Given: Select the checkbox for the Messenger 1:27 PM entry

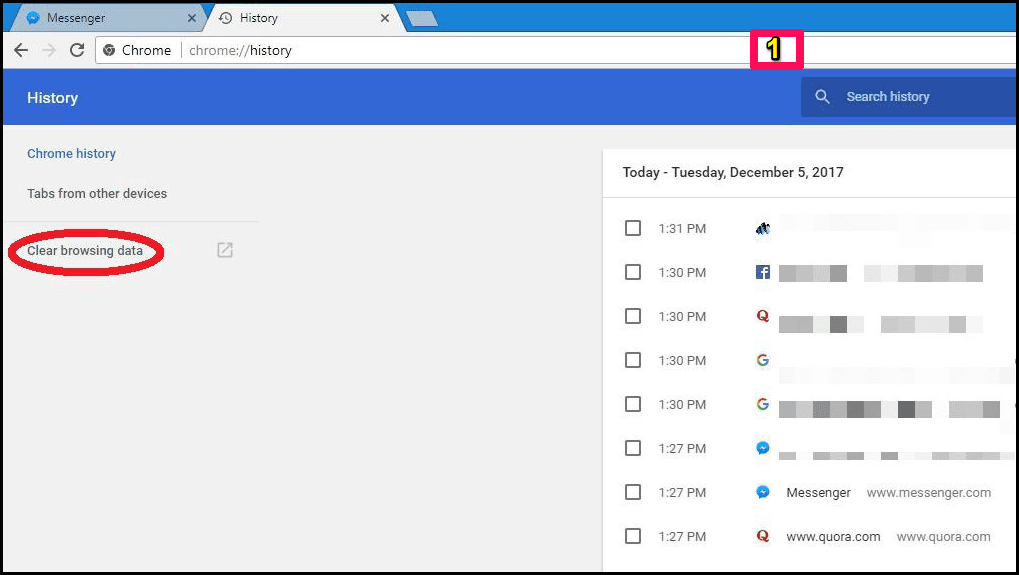Looking at the screenshot, I should pyautogui.click(x=632, y=492).
